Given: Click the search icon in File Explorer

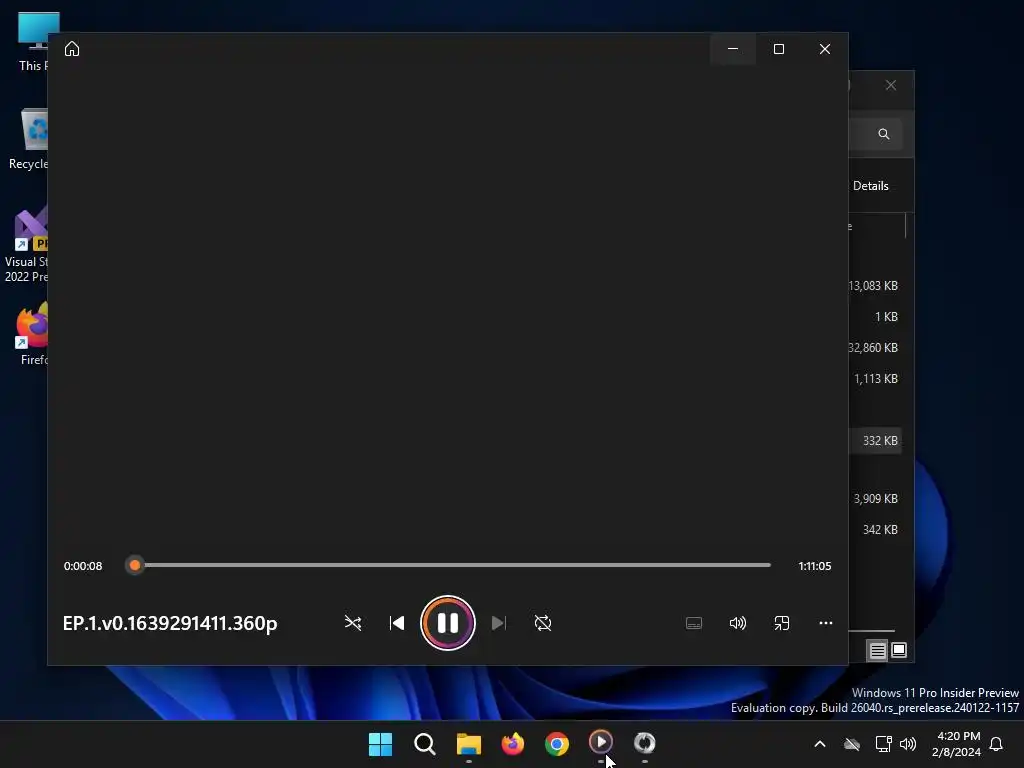Looking at the screenshot, I should [884, 134].
